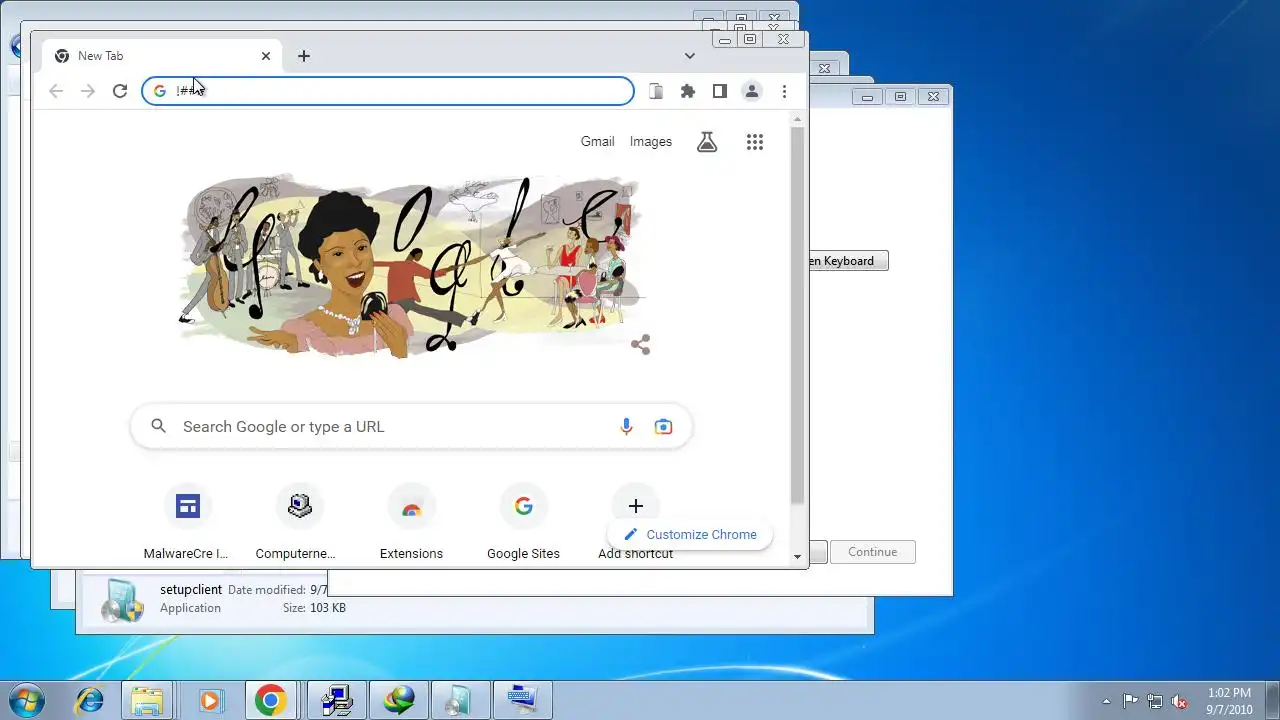Open Gmail link
This screenshot has width=1280, height=720.
(x=597, y=142)
